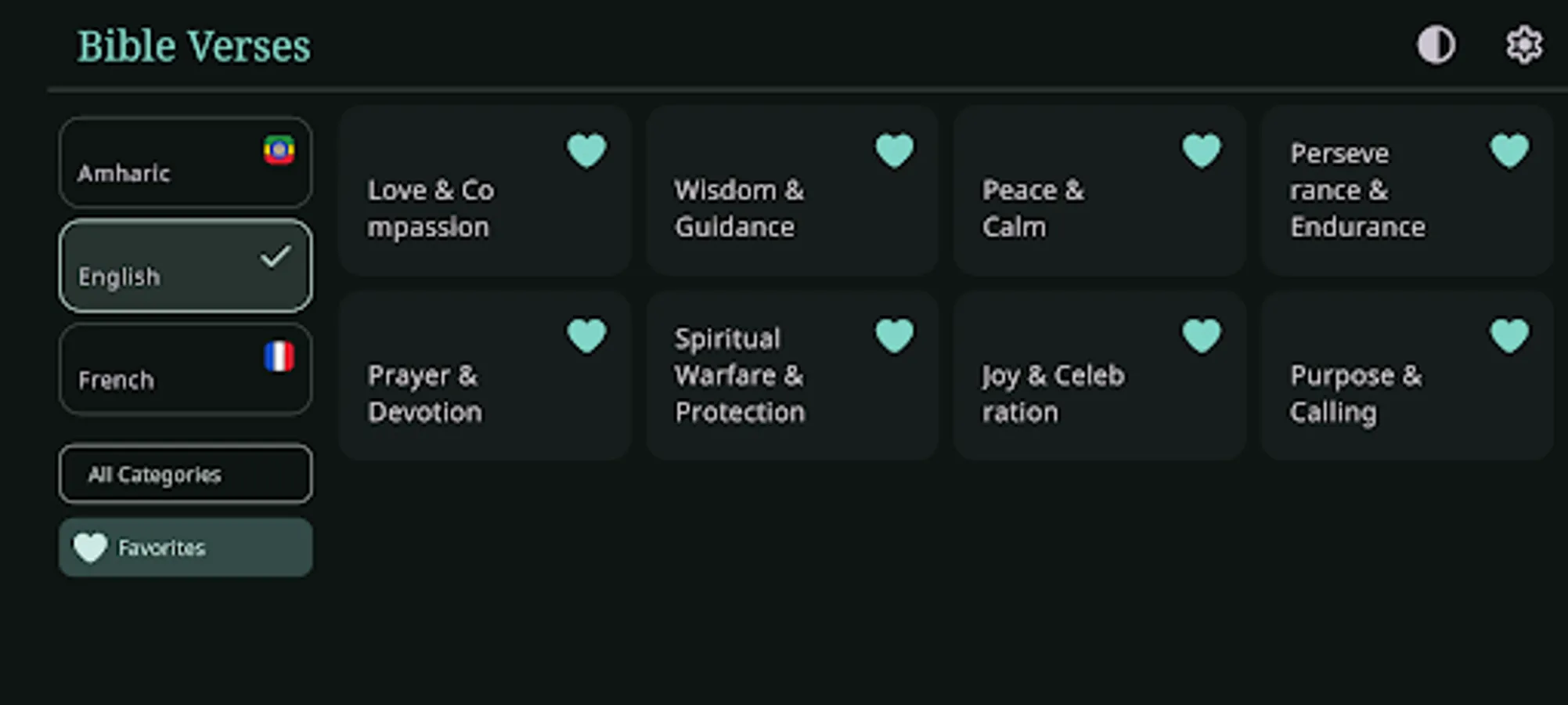Image resolution: width=1568 pixels, height=705 pixels.
Task: Select Amharic as the language
Action: point(185,162)
